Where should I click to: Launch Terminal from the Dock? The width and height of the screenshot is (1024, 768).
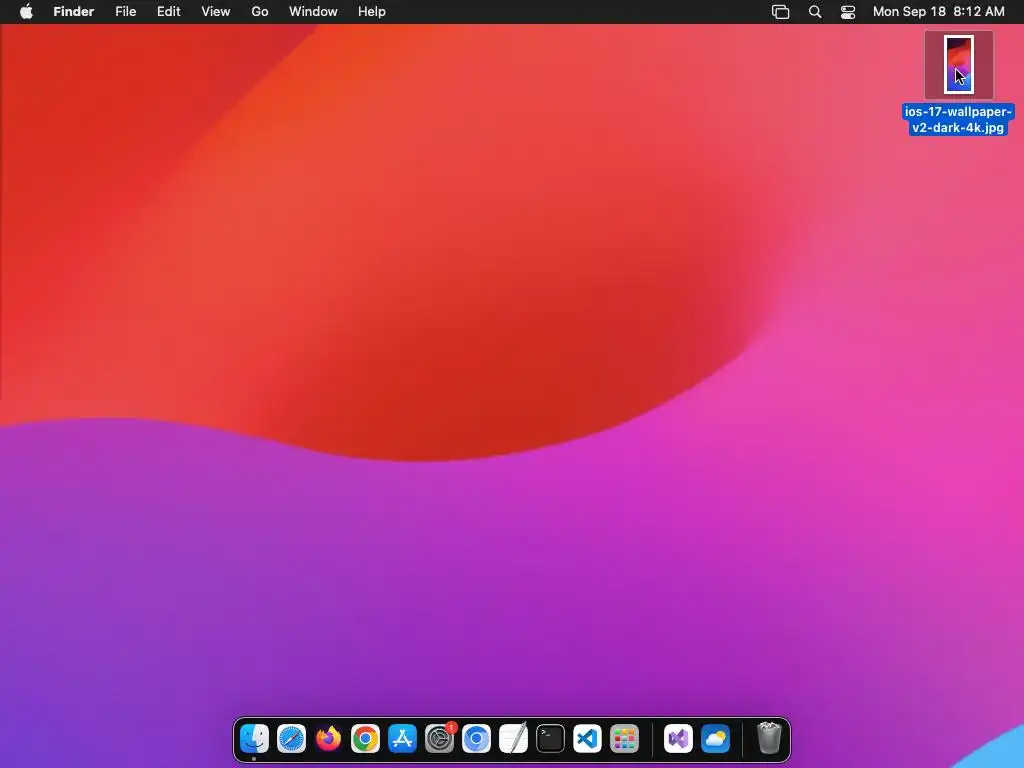click(551, 739)
